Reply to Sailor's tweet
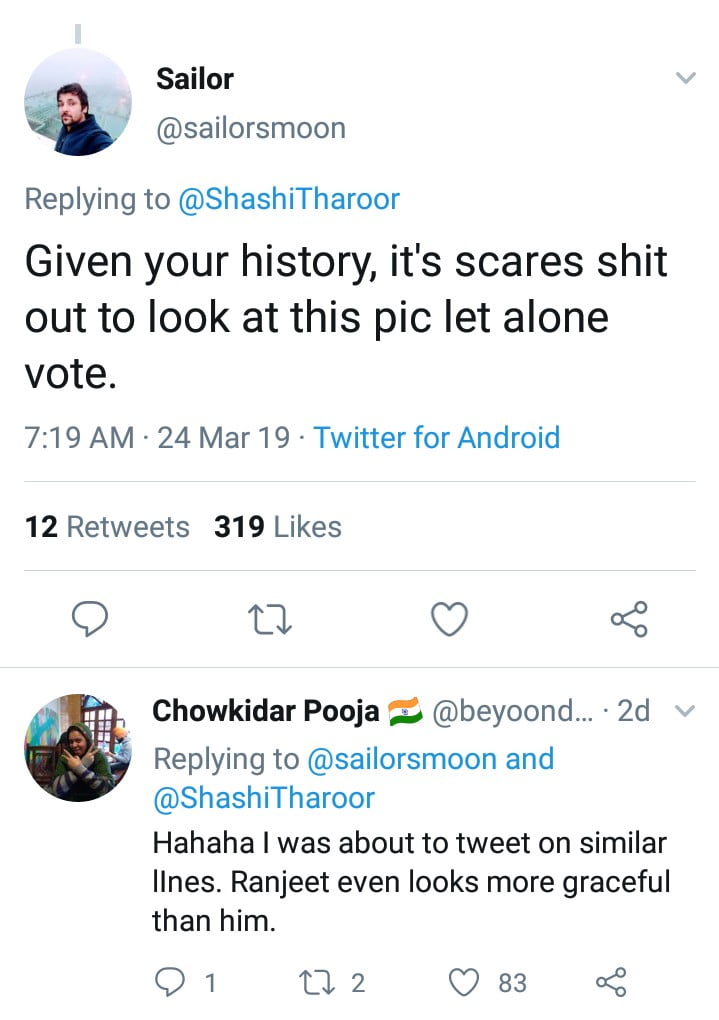This screenshot has width=719, height=1020. tap(90, 620)
